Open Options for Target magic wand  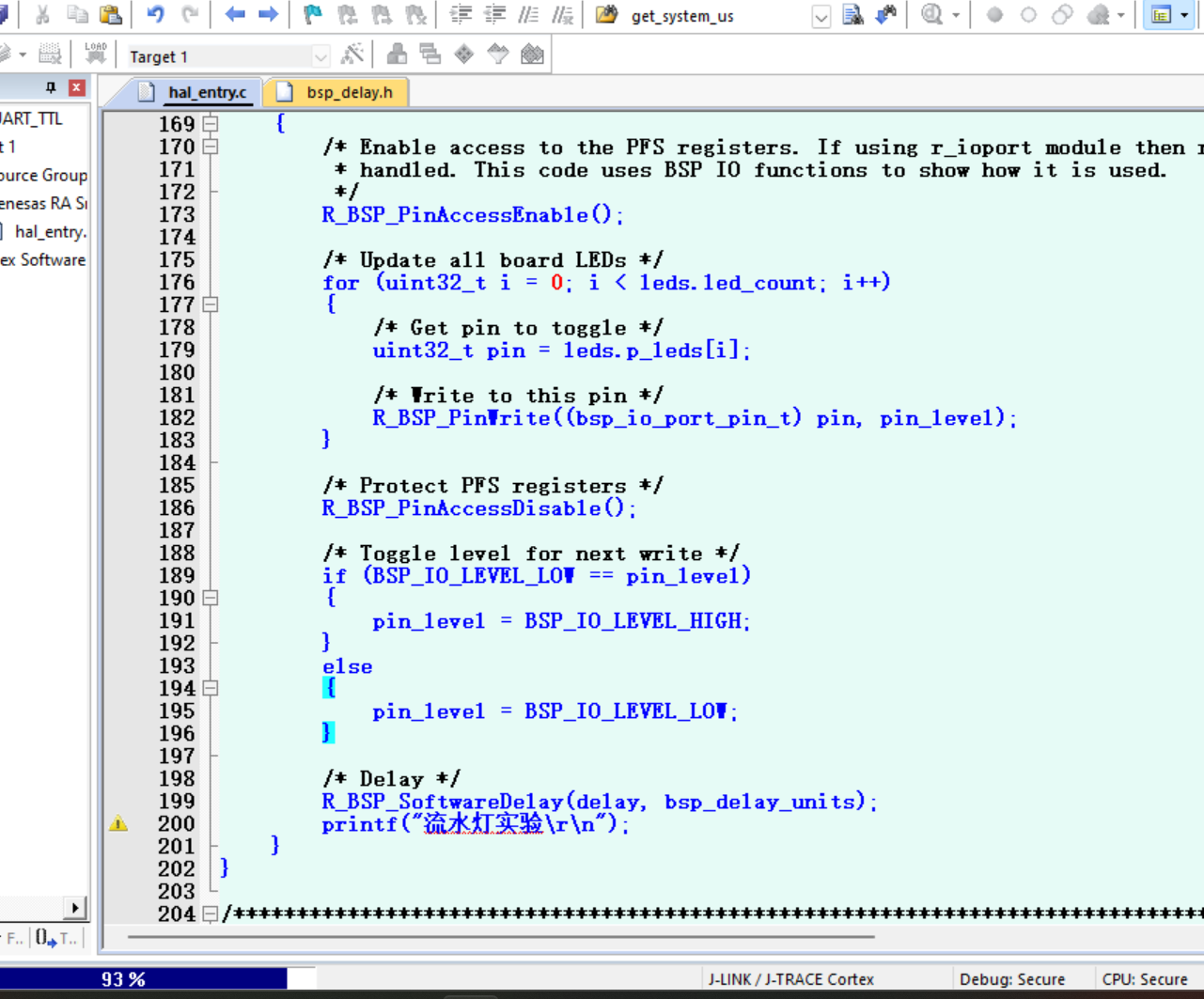(352, 55)
